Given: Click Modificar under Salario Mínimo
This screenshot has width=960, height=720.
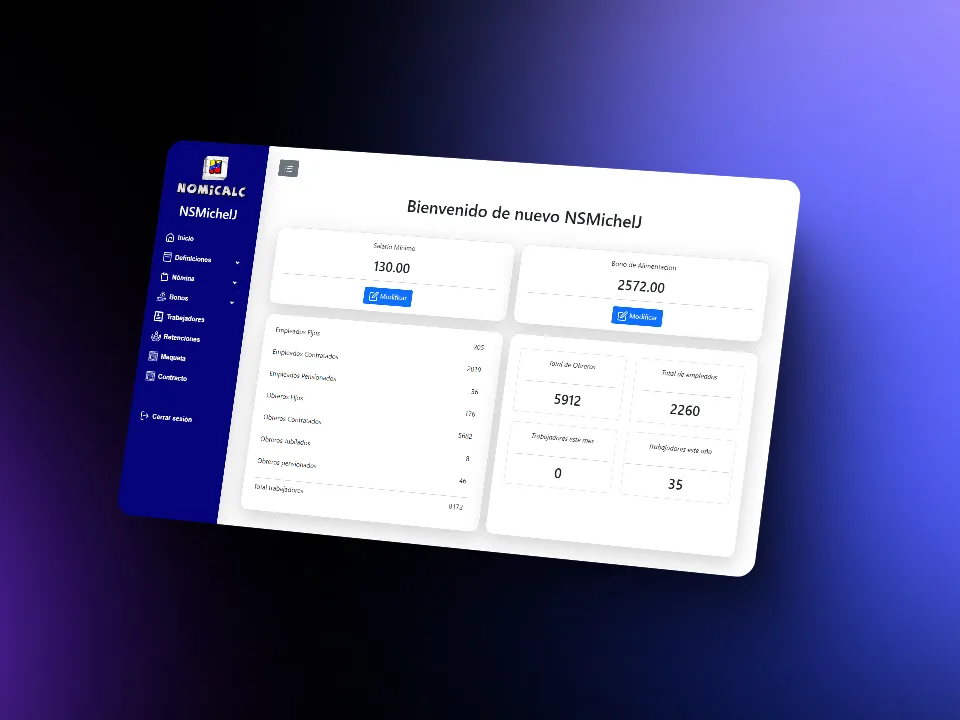Looking at the screenshot, I should pyautogui.click(x=388, y=297).
